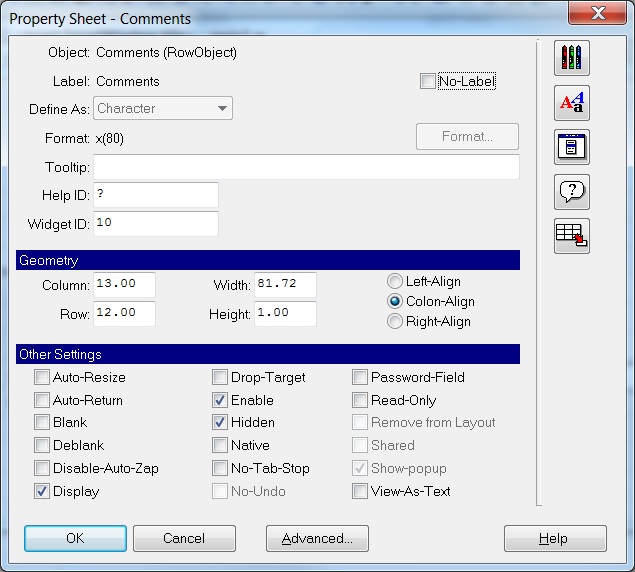The height and width of the screenshot is (572, 635).
Task: Click the database field table icon
Action: coord(571,236)
